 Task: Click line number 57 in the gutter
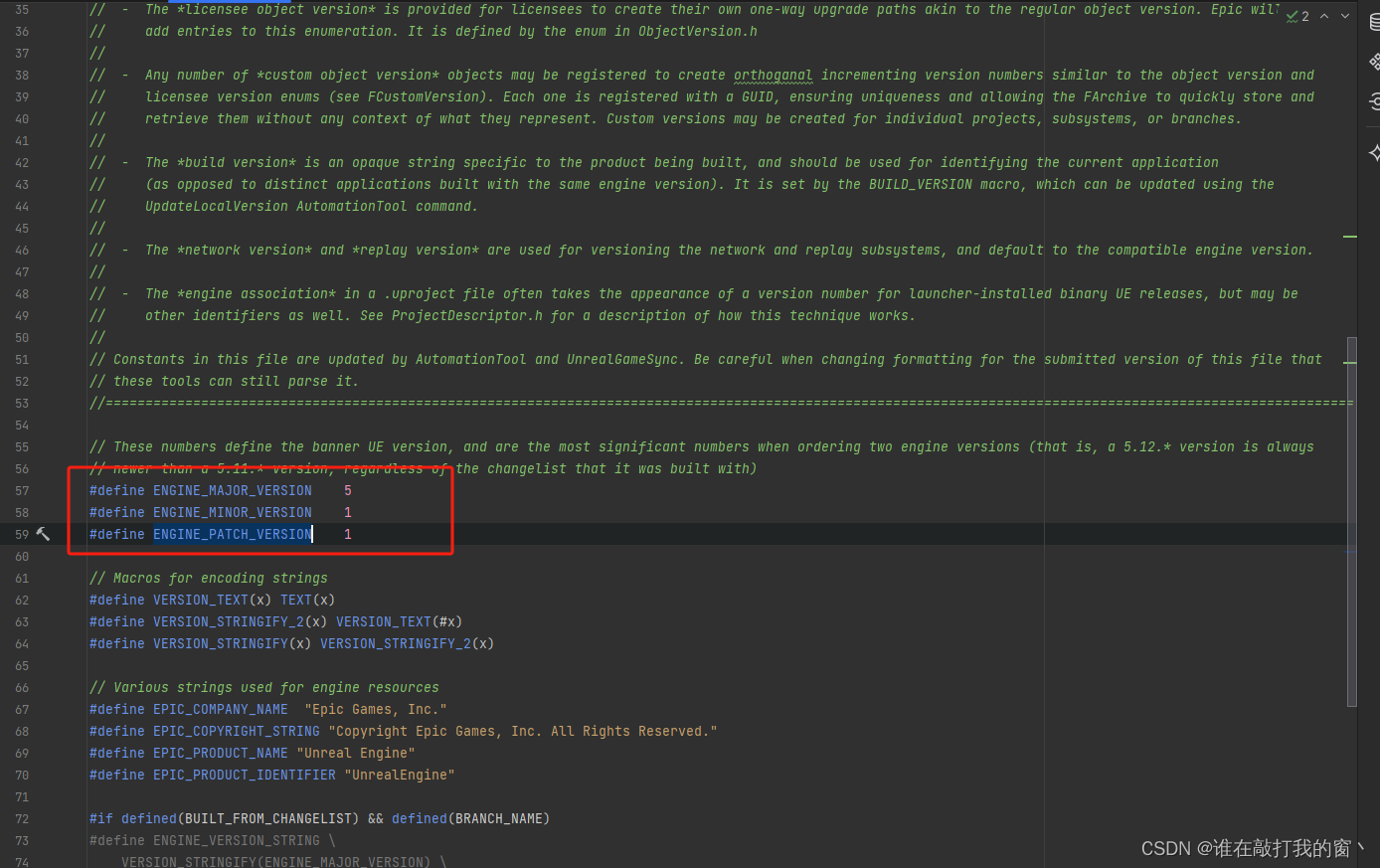click(22, 490)
